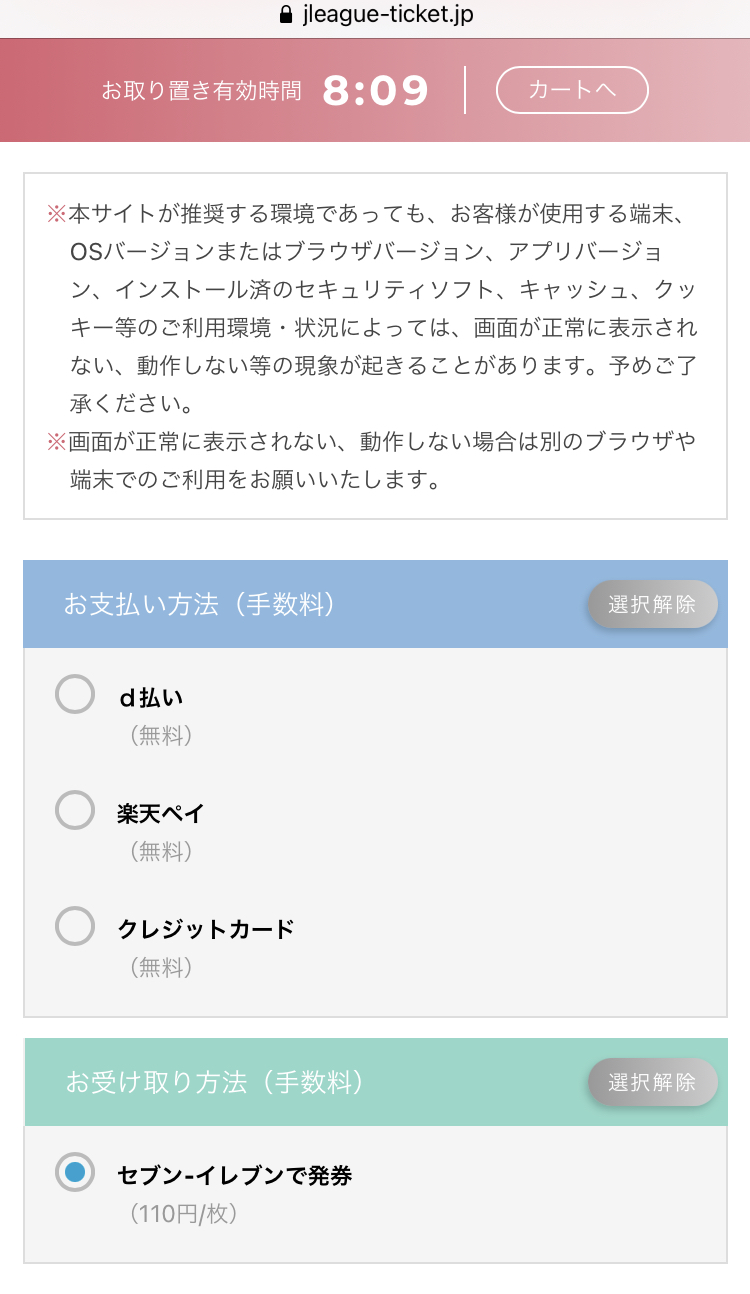Clear pickup method with its 選択解除 button
Screen dimensions: 750x1294
(x=652, y=1082)
